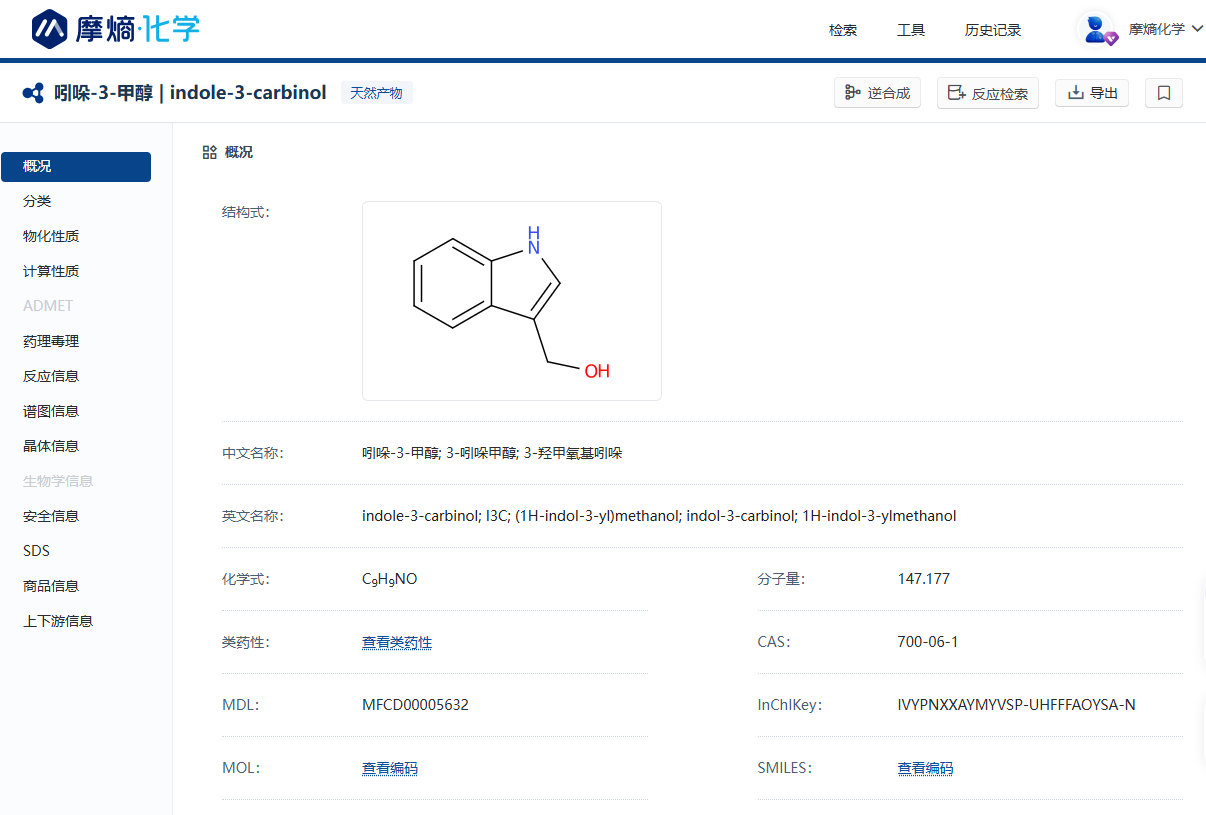
Task: Go to 药理毒理 sidebar section
Action: click(51, 341)
